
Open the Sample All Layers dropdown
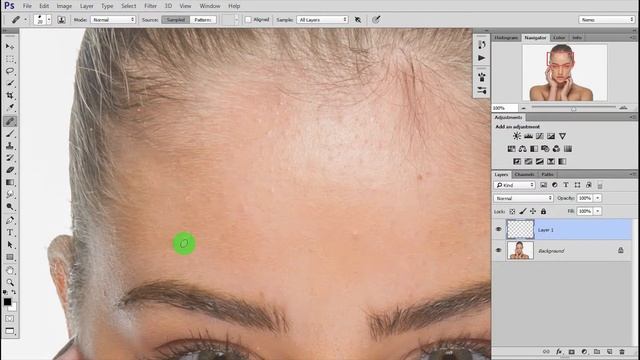coord(322,20)
